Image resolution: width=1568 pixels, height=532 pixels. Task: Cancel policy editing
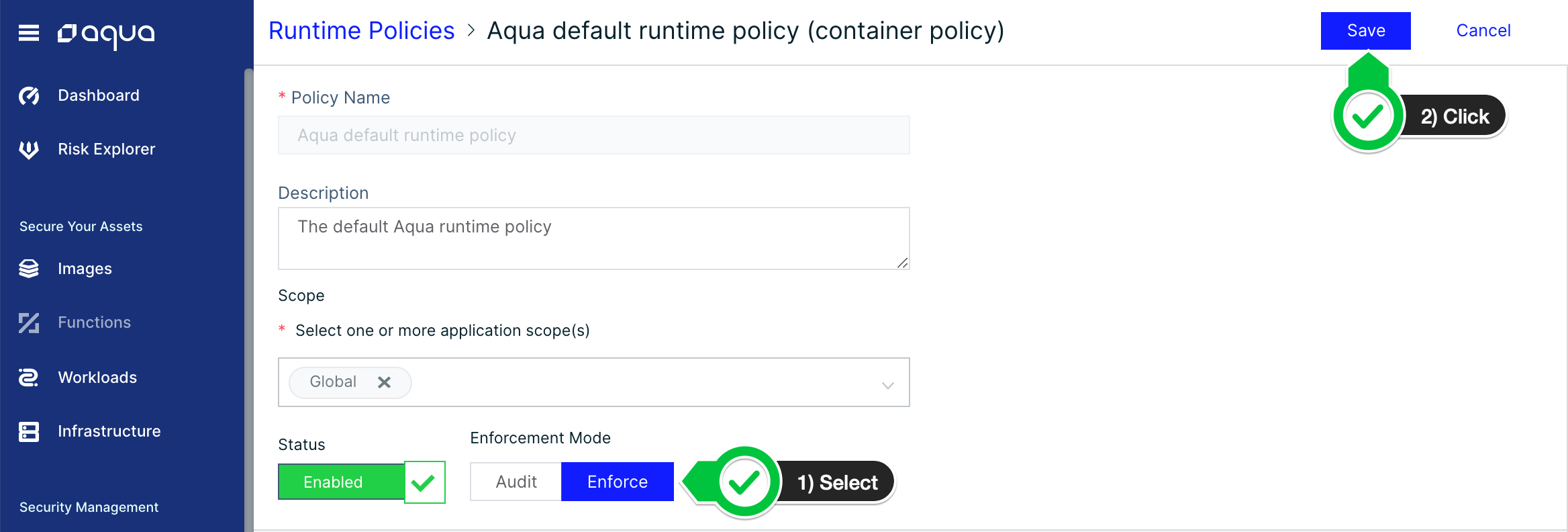[x=1483, y=31]
